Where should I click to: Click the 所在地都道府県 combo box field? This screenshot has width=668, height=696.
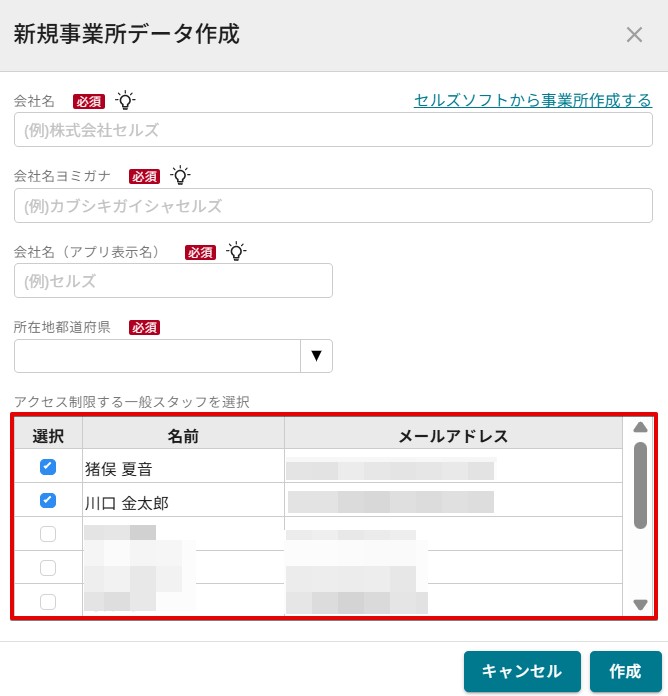[173, 356]
